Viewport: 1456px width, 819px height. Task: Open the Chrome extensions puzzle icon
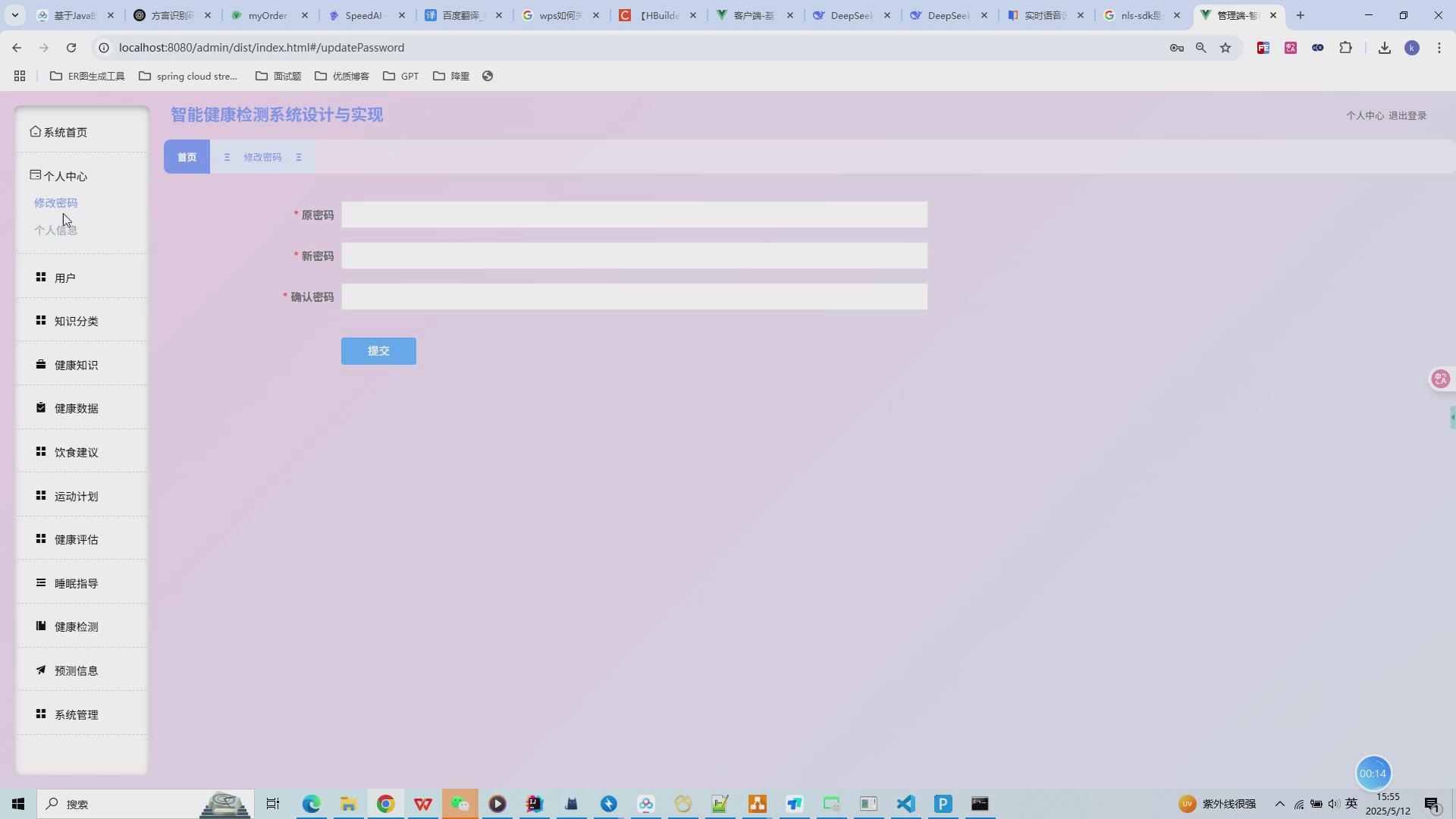point(1345,48)
